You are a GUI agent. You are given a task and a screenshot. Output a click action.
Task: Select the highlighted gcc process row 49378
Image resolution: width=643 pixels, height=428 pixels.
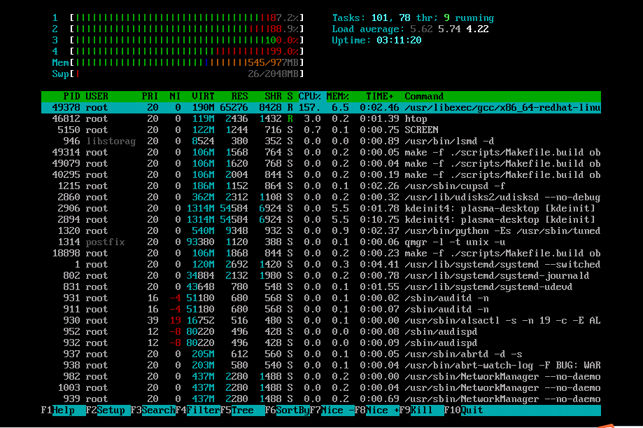321,107
